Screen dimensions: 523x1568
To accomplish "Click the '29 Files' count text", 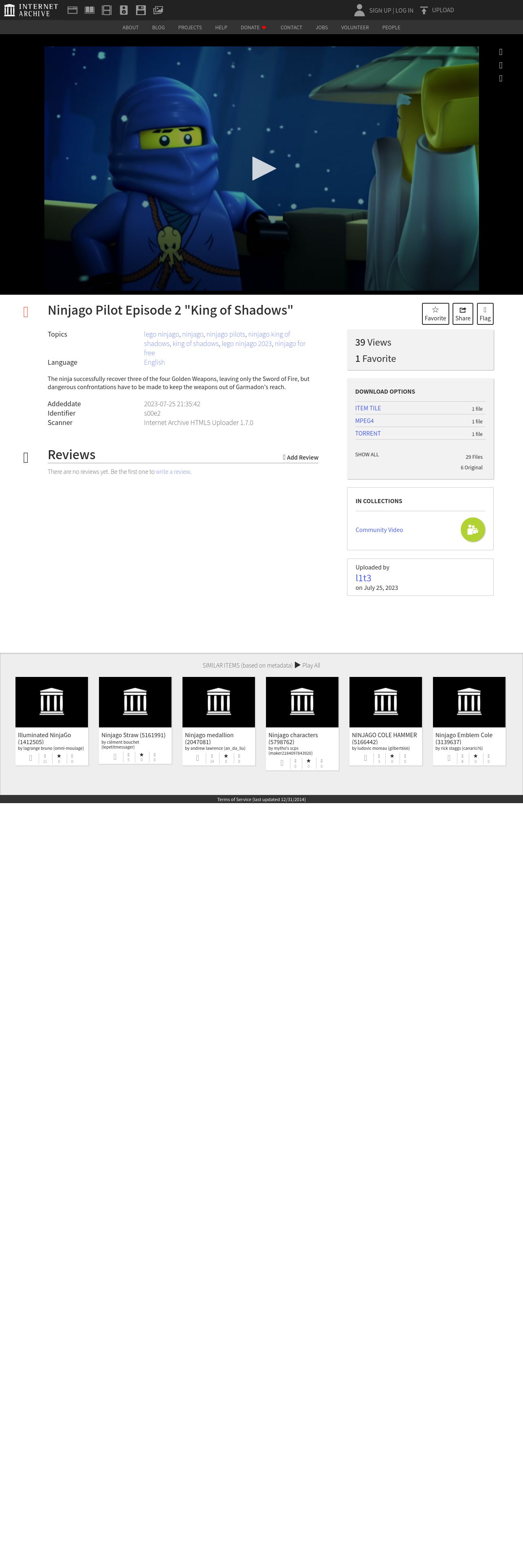I will pyautogui.click(x=474, y=457).
